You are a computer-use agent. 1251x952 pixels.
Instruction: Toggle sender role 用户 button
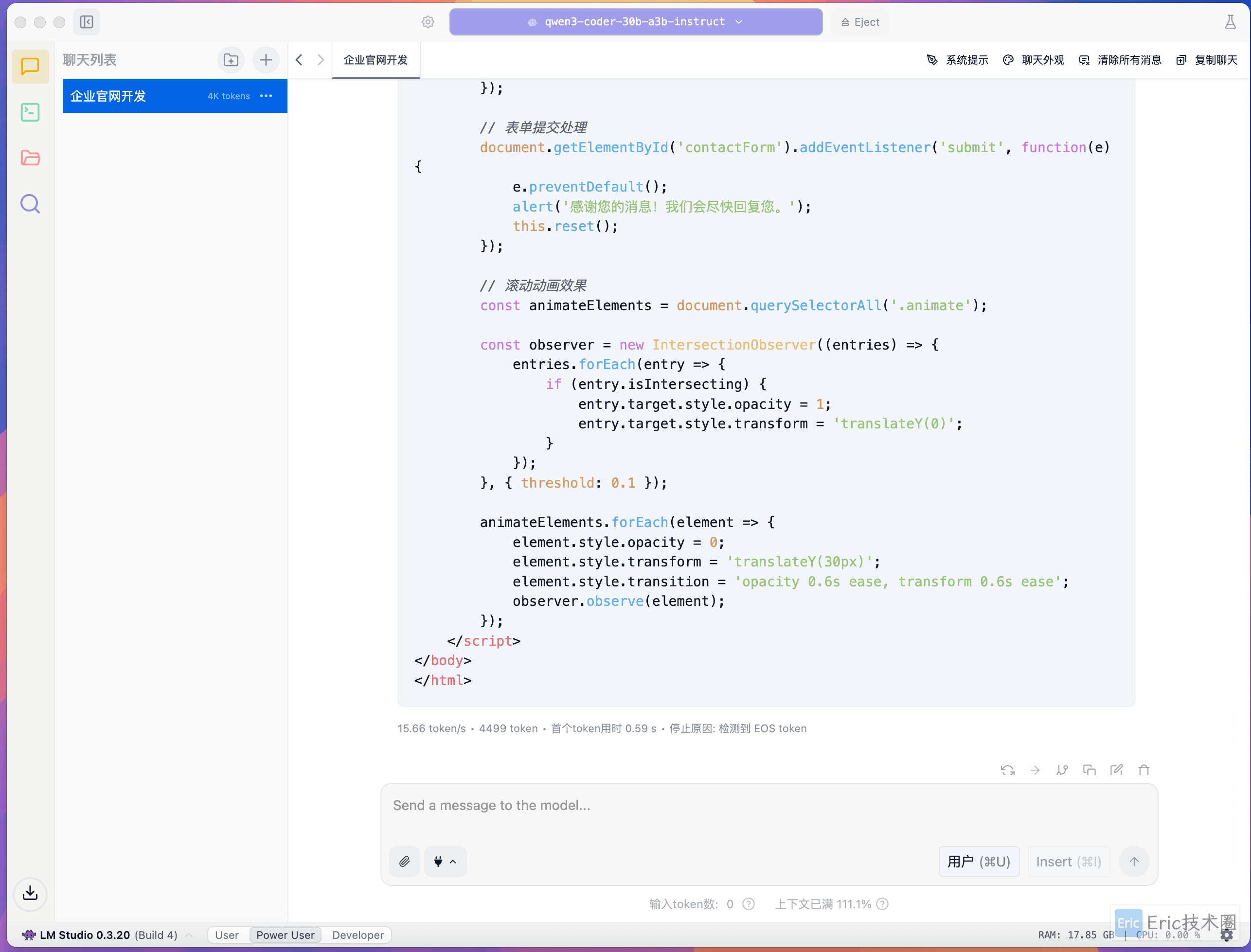tap(979, 862)
